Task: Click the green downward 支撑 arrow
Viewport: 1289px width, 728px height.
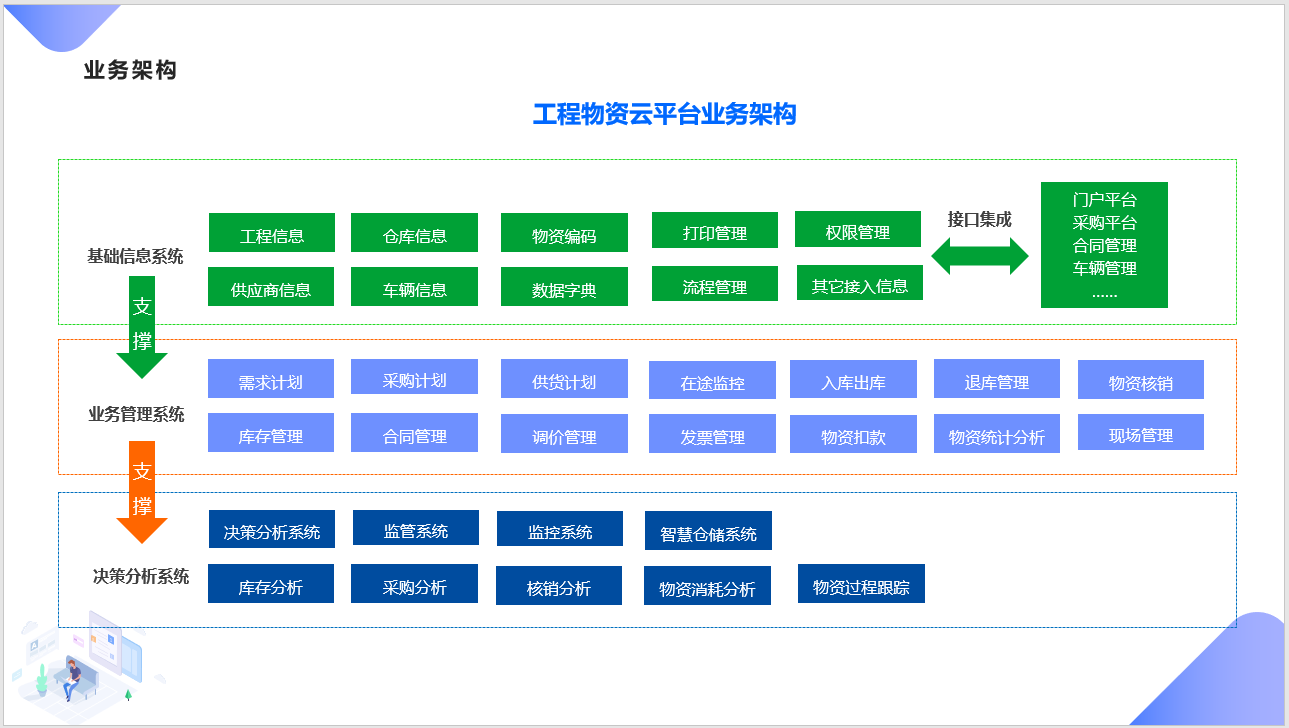Action: [142, 327]
